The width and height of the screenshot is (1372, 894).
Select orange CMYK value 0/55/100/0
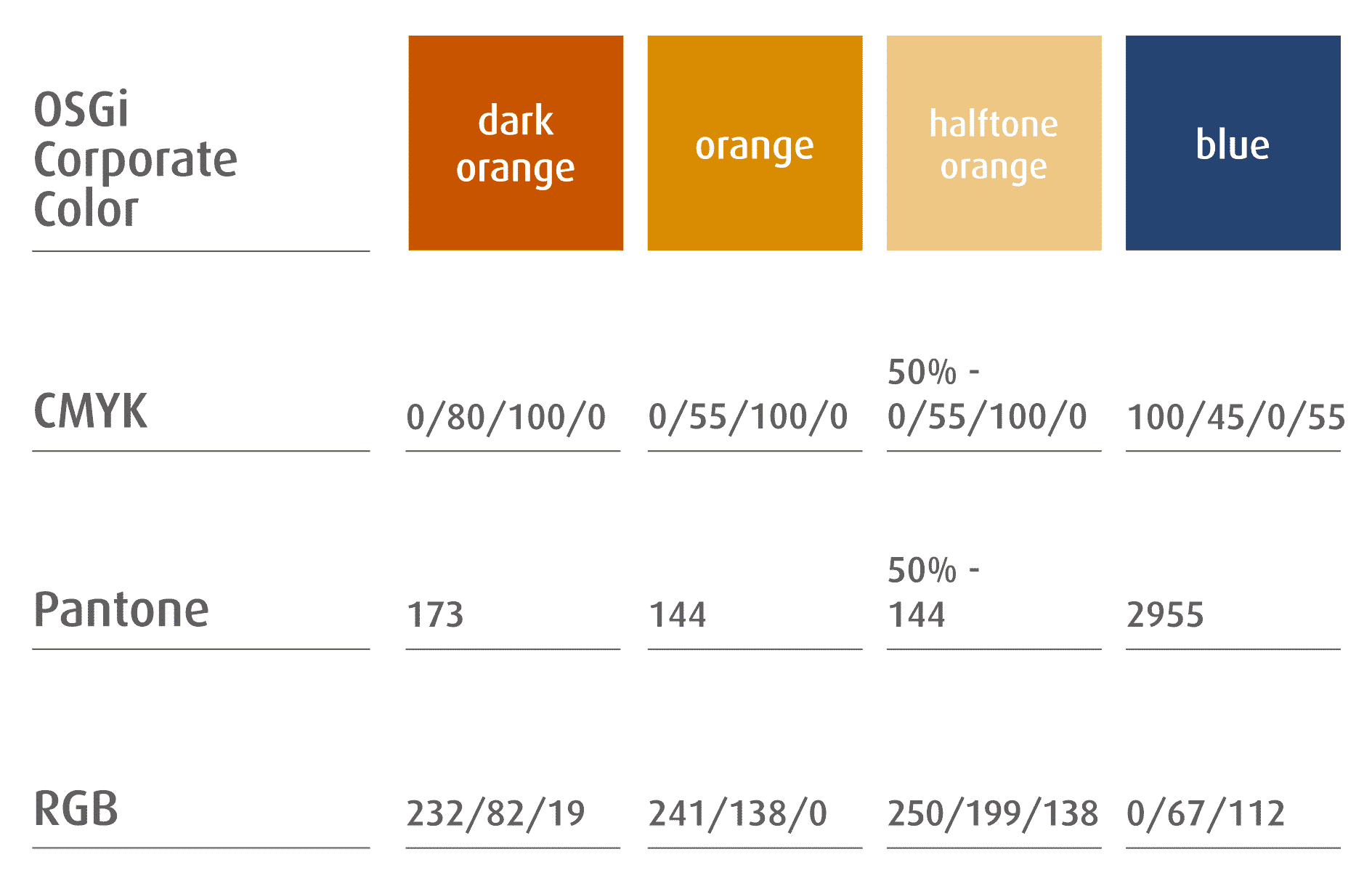[748, 418]
